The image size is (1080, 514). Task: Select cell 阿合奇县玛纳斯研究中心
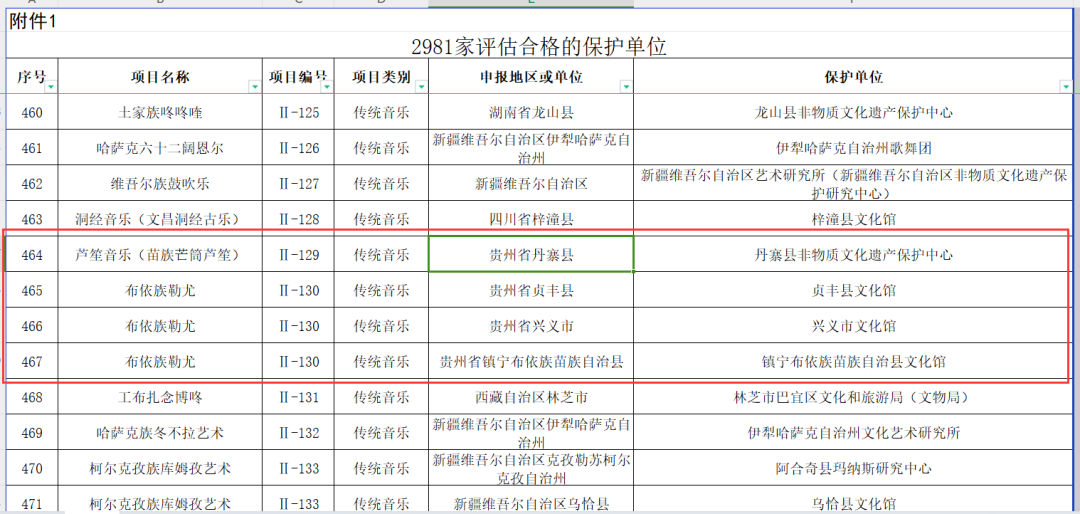pos(853,468)
